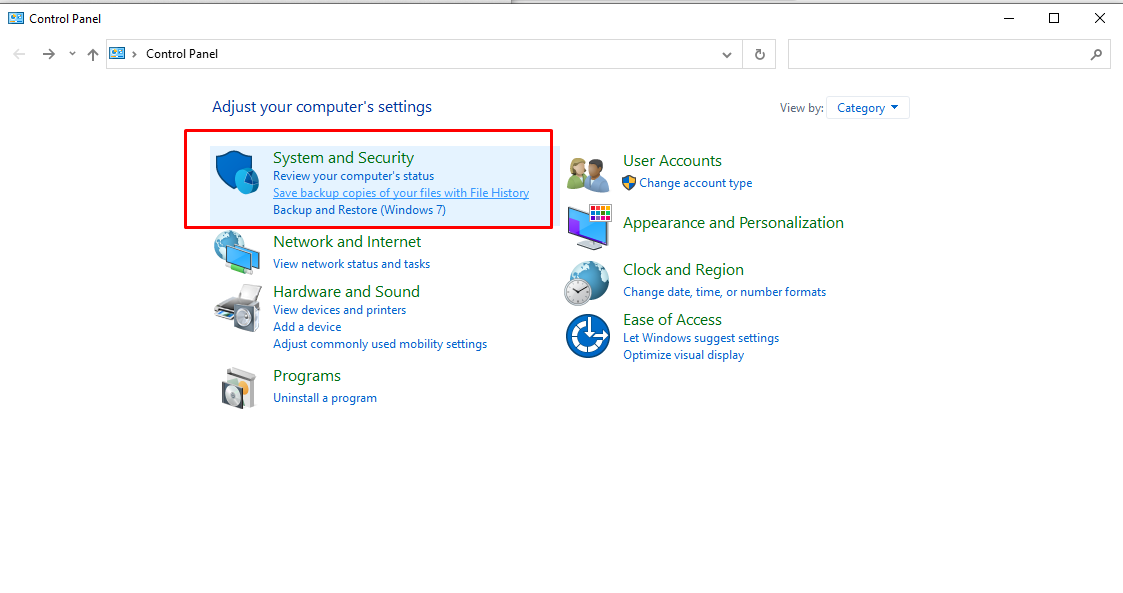
Task: Open Appearance and Personalization monitor icon
Action: pos(588,227)
